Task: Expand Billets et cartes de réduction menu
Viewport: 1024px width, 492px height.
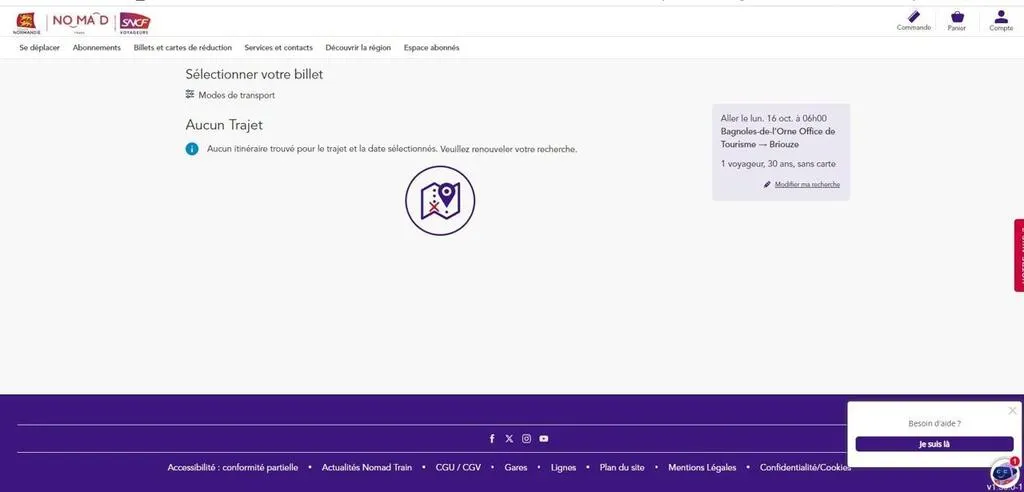Action: coord(183,48)
